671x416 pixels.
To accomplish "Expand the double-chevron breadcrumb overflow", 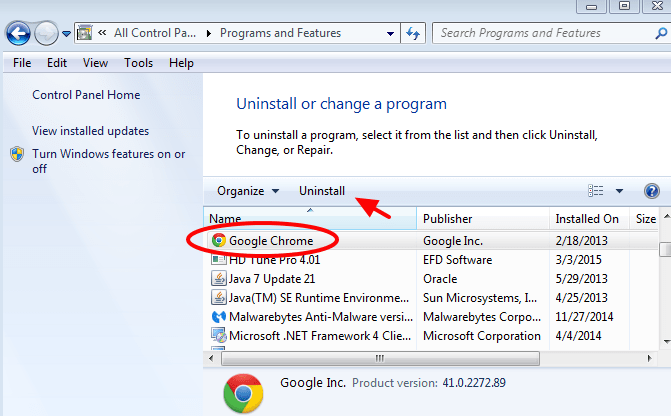I will (102, 33).
